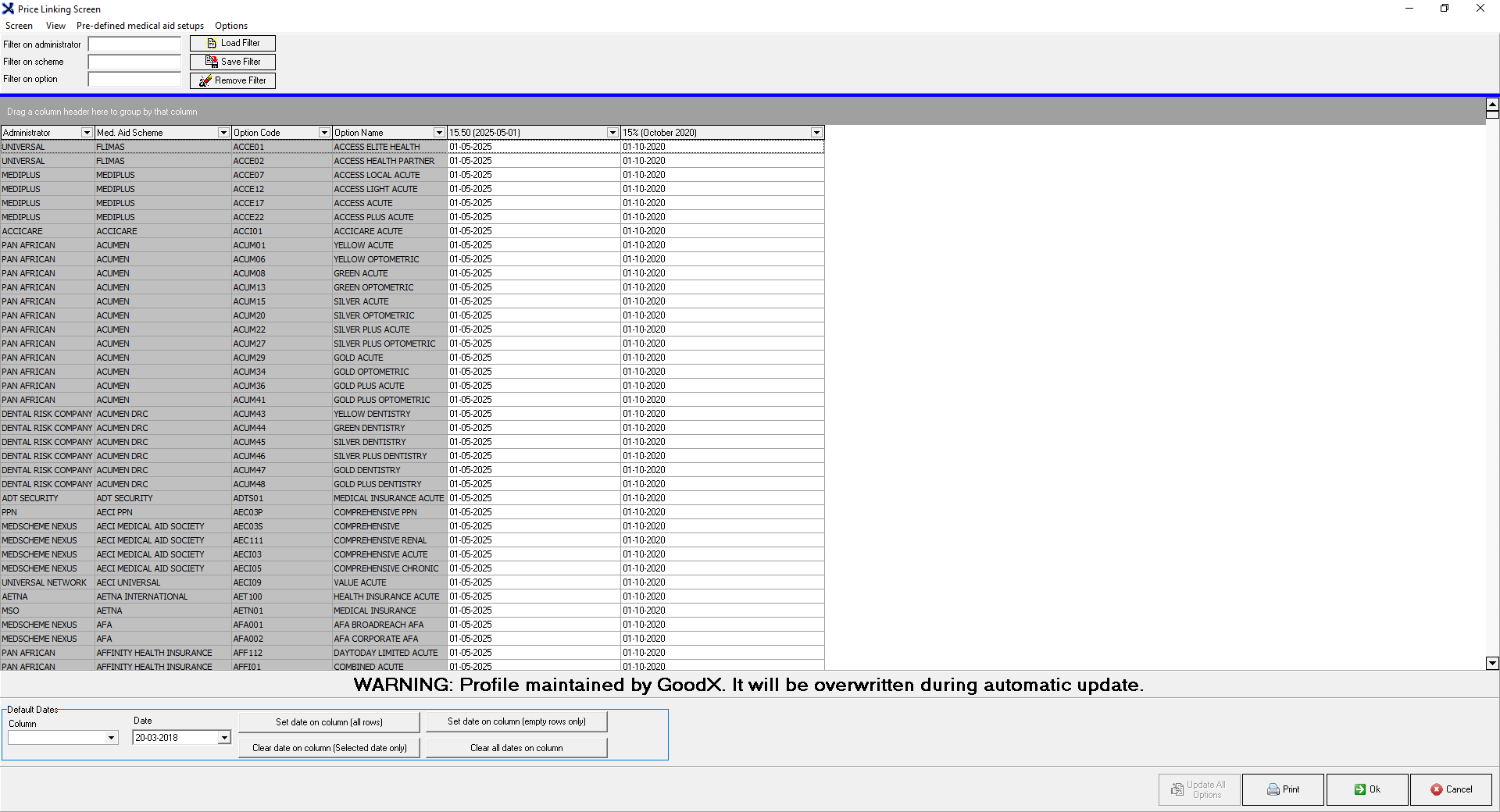Image resolution: width=1500 pixels, height=812 pixels.
Task: Open the Option Code column filter dropdown
Action: click(x=324, y=133)
